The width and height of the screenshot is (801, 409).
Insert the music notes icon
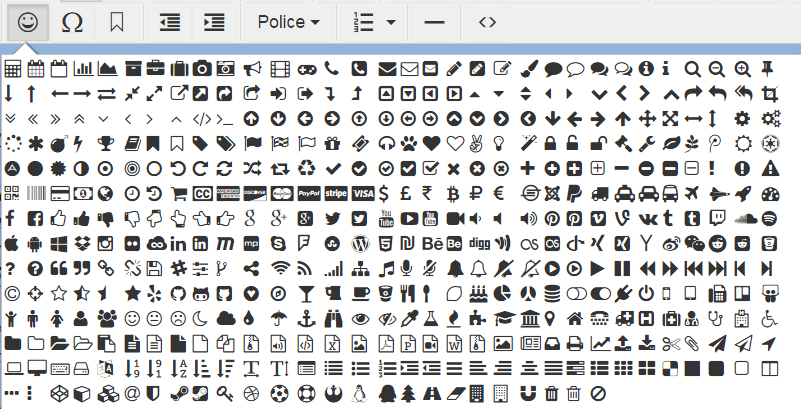point(386,268)
